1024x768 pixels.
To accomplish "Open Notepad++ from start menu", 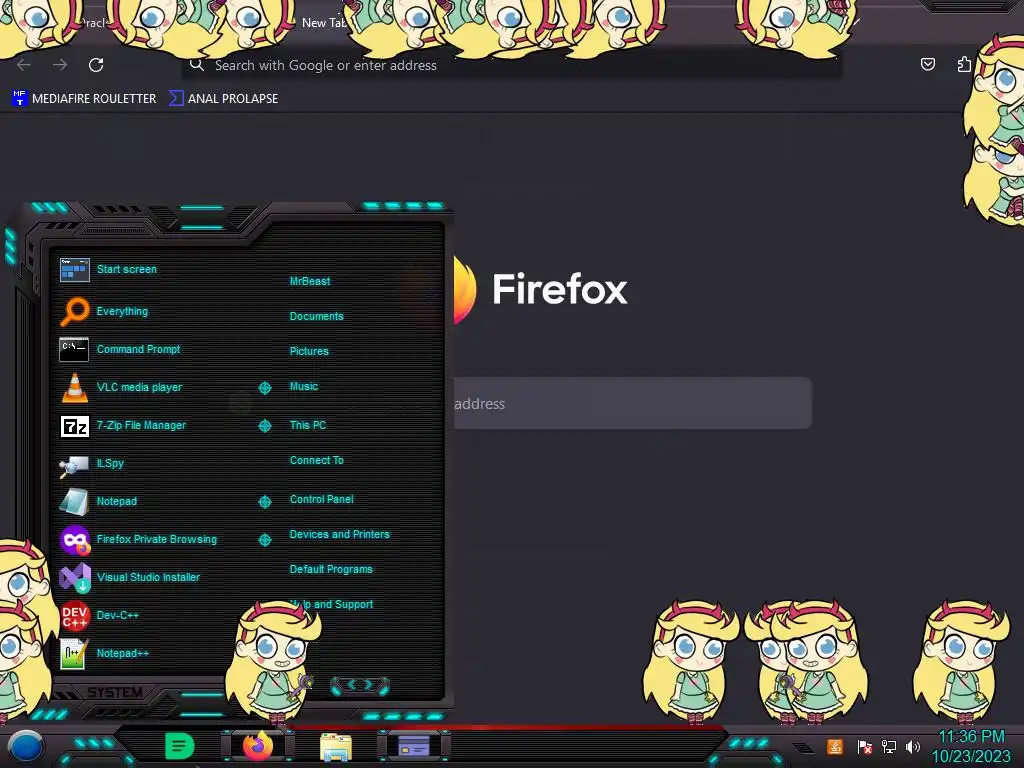I will tap(104, 653).
